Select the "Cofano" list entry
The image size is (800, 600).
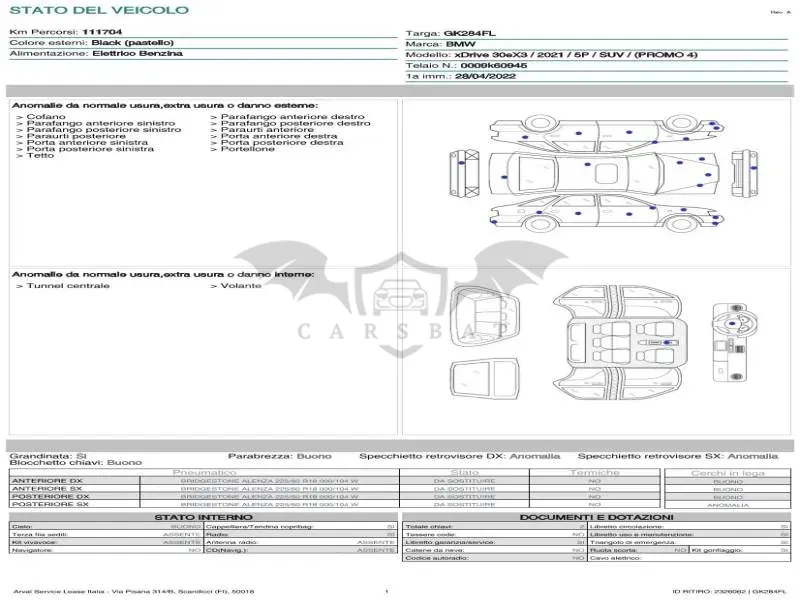[46, 117]
